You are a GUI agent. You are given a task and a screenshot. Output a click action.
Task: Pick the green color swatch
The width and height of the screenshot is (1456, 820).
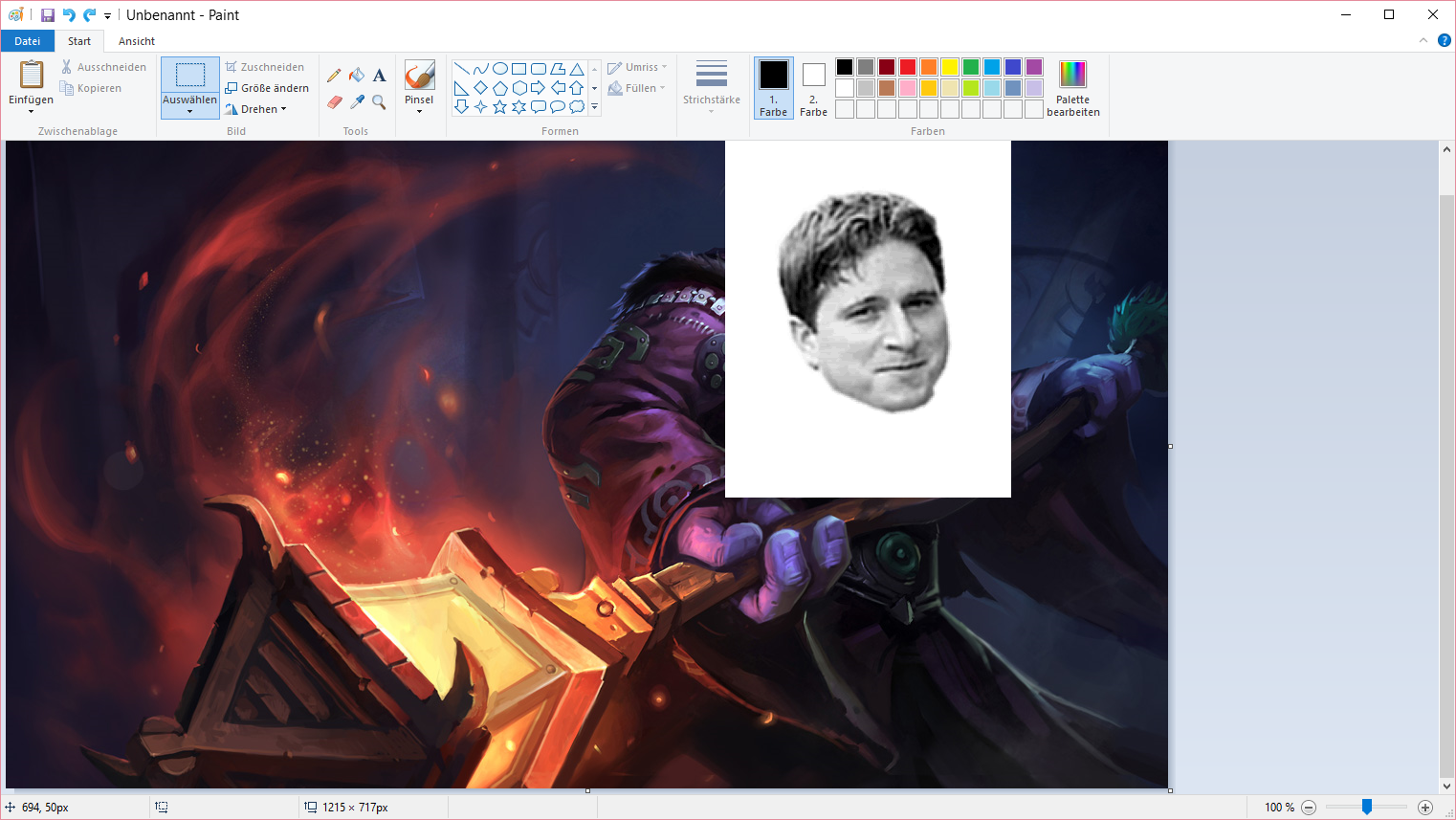tap(971, 67)
